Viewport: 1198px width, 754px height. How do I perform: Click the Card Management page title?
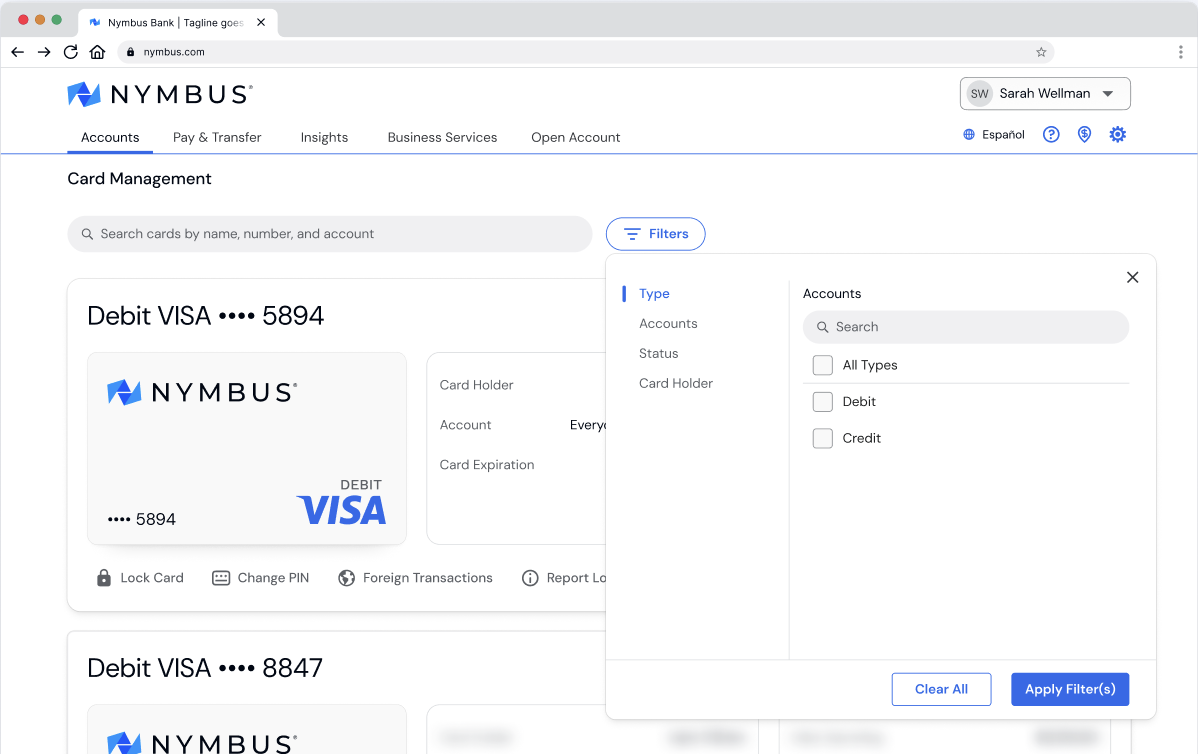pyautogui.click(x=139, y=179)
